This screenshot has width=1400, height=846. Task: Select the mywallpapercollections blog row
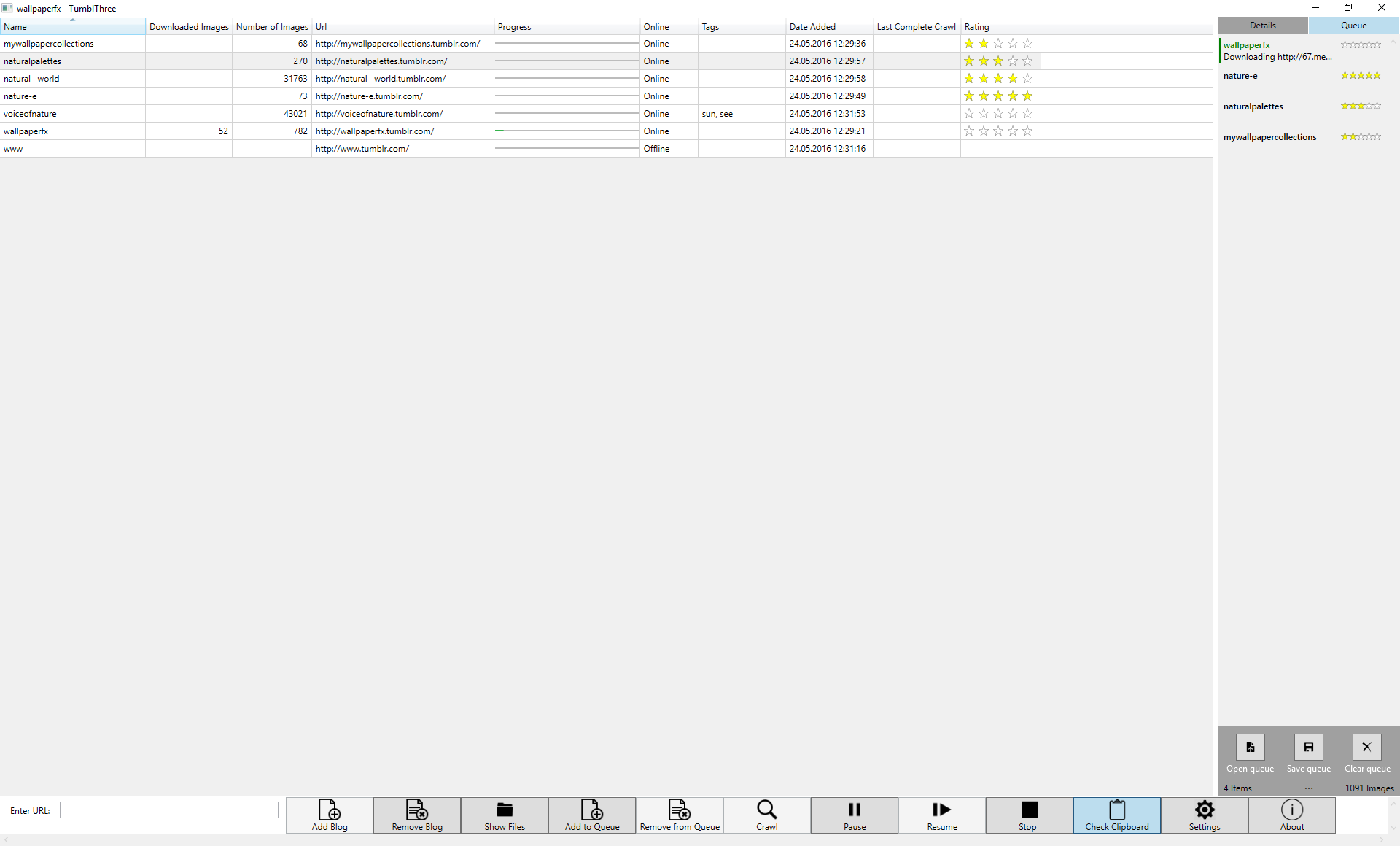pos(607,44)
